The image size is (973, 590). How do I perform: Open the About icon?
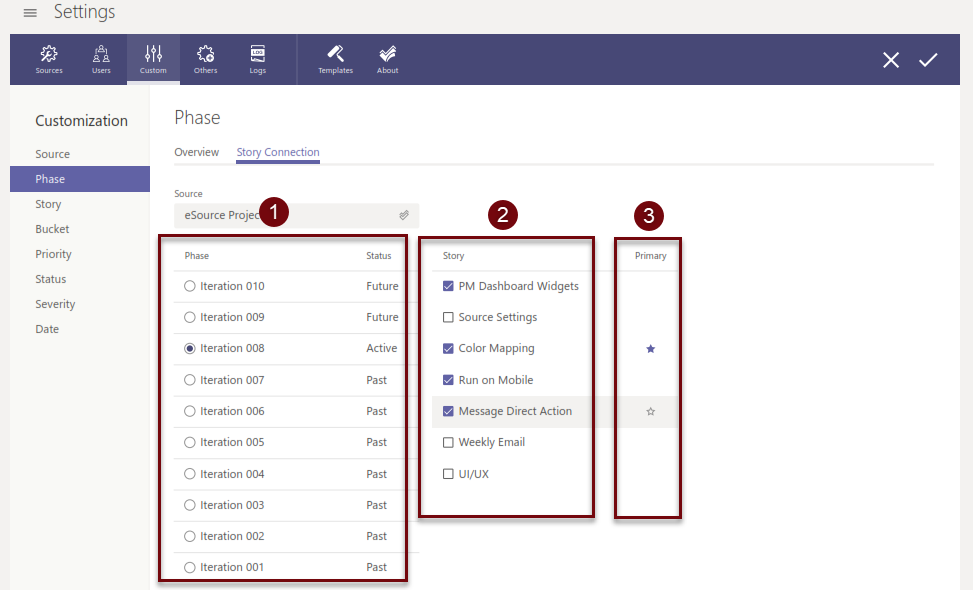point(388,59)
